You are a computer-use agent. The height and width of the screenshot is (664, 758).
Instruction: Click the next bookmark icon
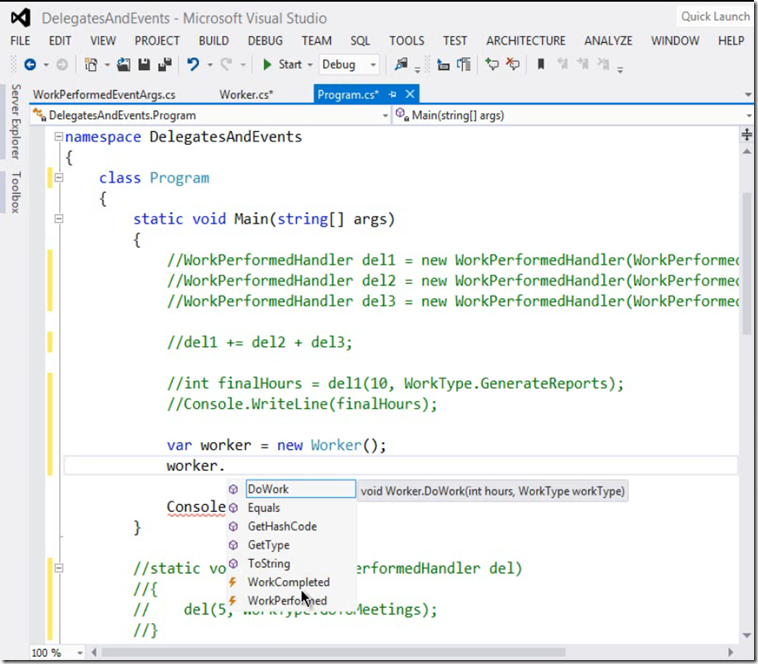tap(583, 64)
